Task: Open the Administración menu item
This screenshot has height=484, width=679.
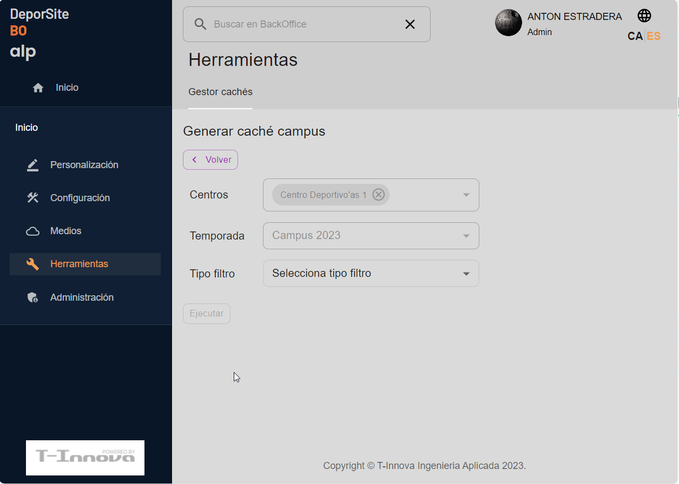Action: click(x=85, y=297)
